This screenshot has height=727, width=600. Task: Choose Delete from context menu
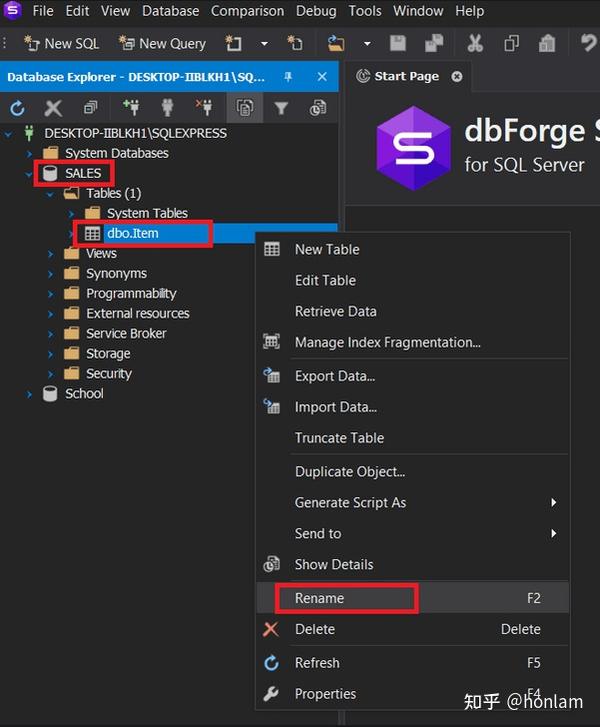pos(413,629)
